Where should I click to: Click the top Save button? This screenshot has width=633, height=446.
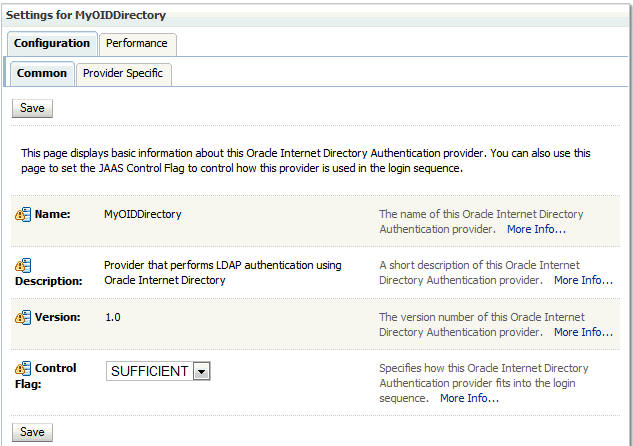(x=32, y=108)
